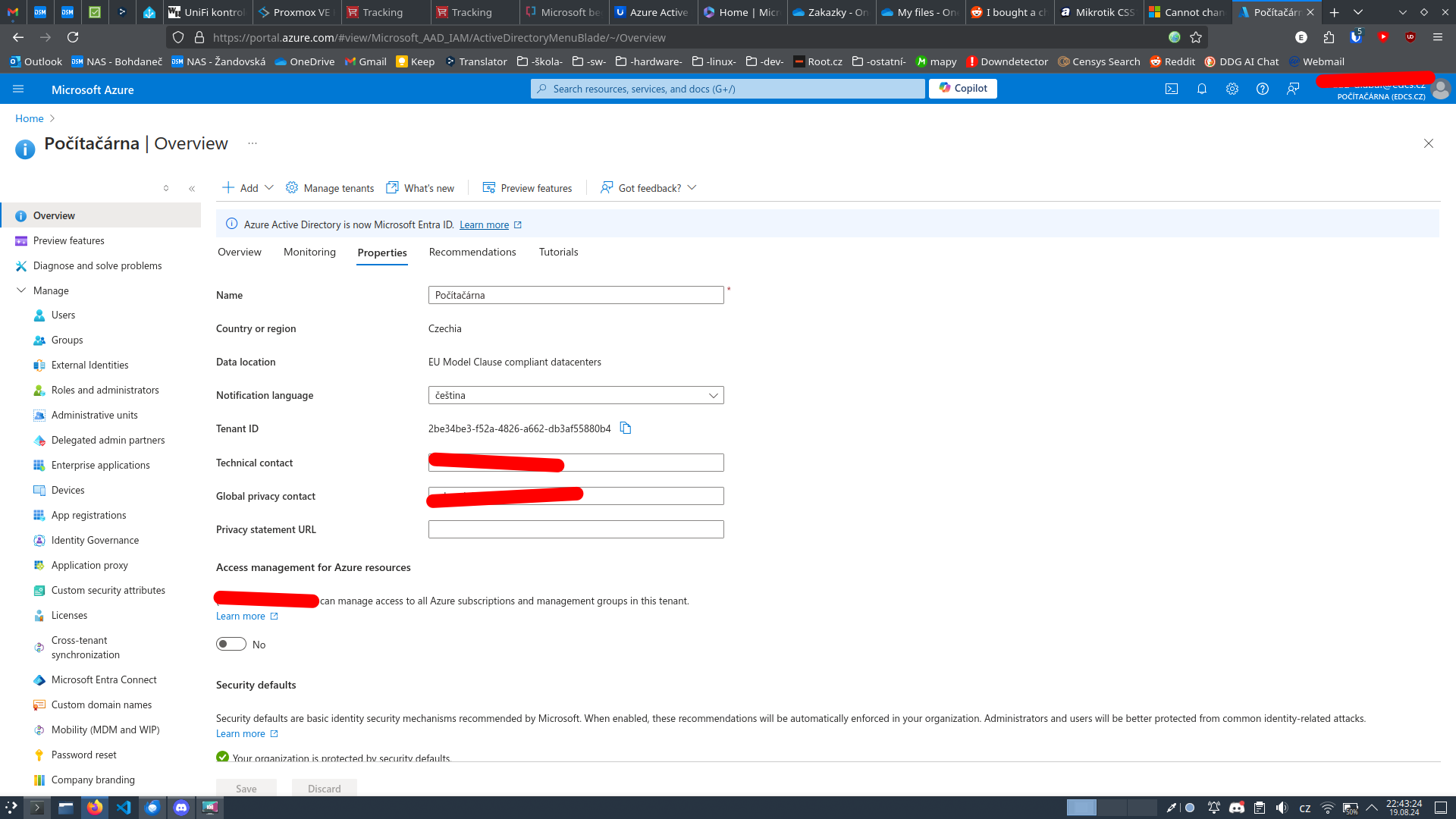Viewport: 1456px width, 819px height.
Task: Open Users in the sidebar
Action: coord(63,315)
